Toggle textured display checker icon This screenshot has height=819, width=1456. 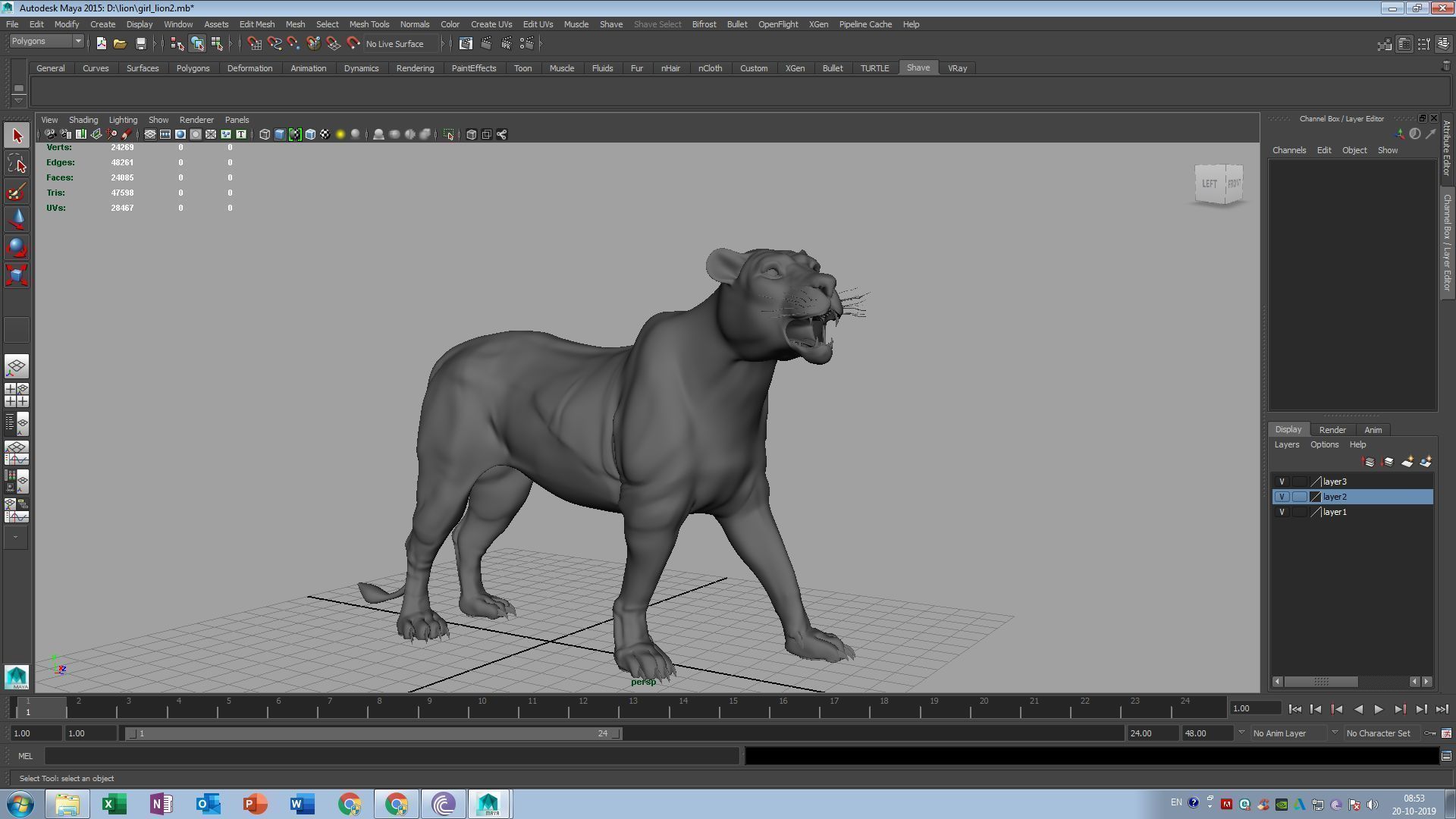coord(325,135)
